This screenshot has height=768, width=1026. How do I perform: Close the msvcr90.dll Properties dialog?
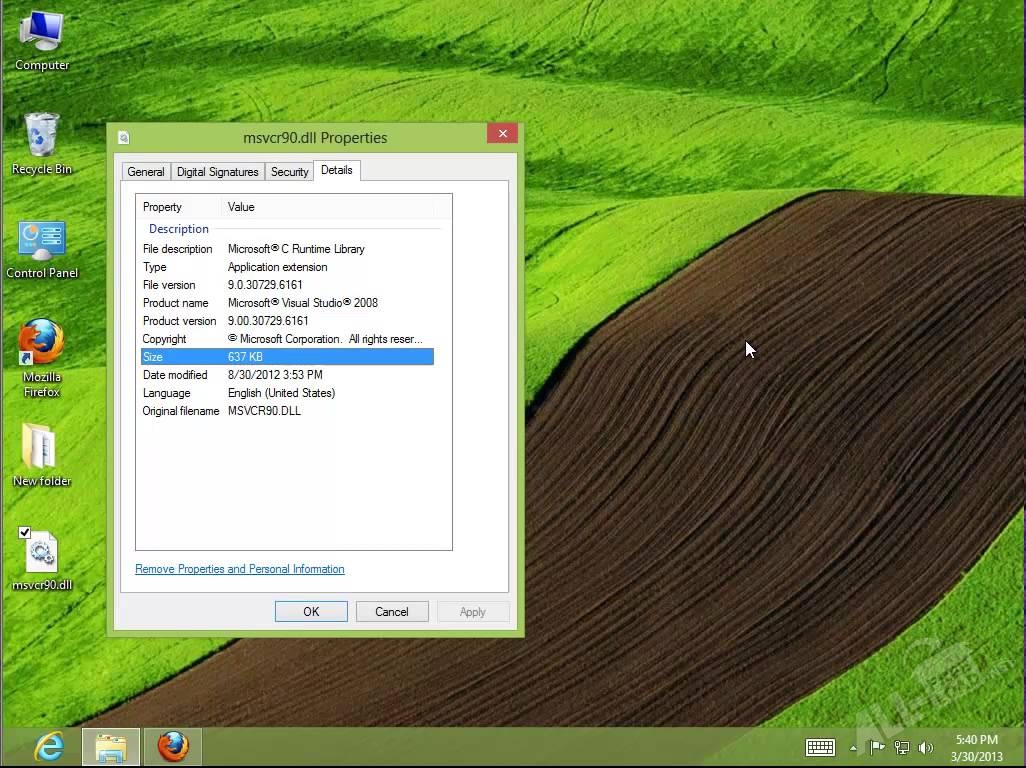coord(503,133)
